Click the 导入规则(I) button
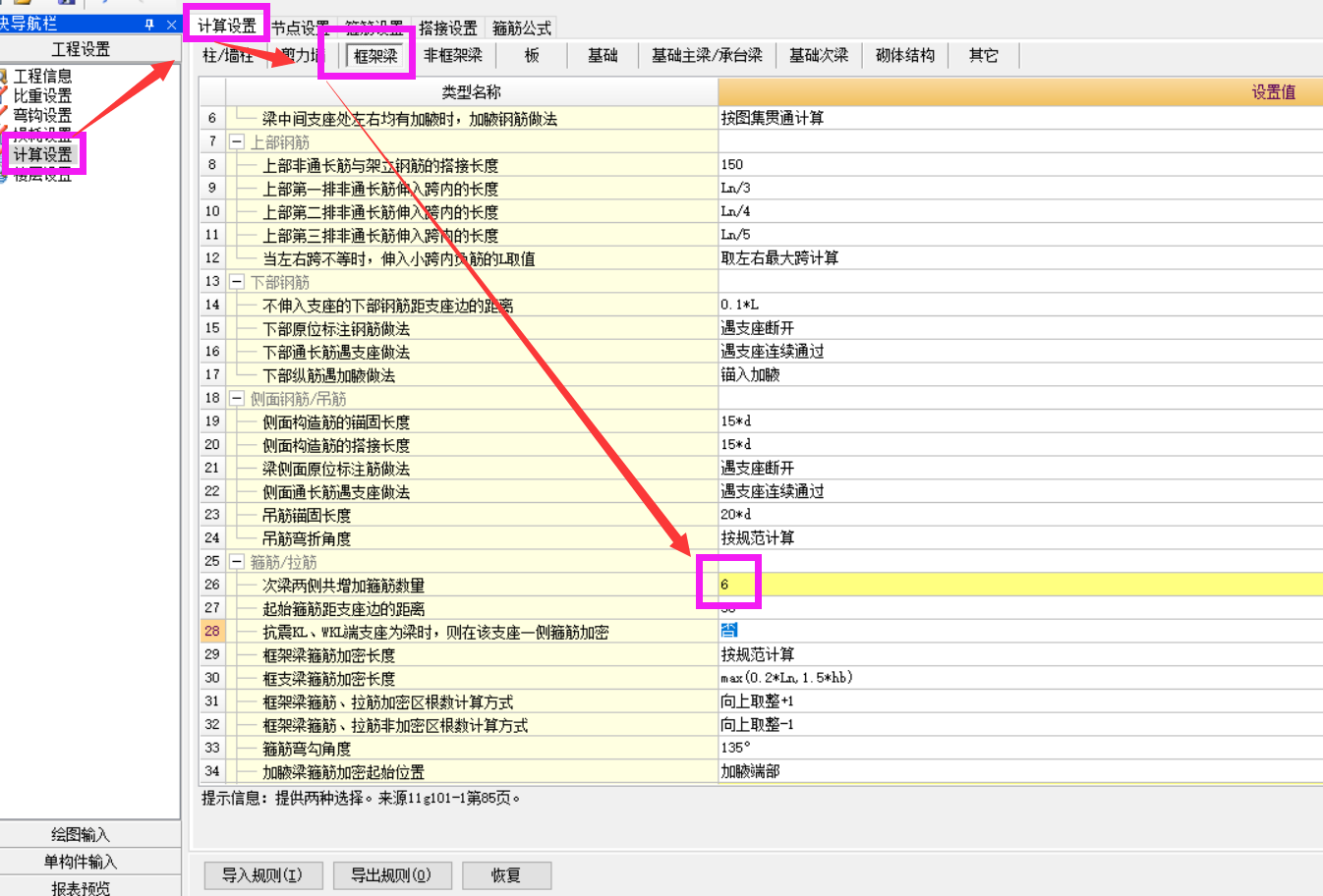Screen dimensions: 1323x896 pyautogui.click(x=262, y=875)
